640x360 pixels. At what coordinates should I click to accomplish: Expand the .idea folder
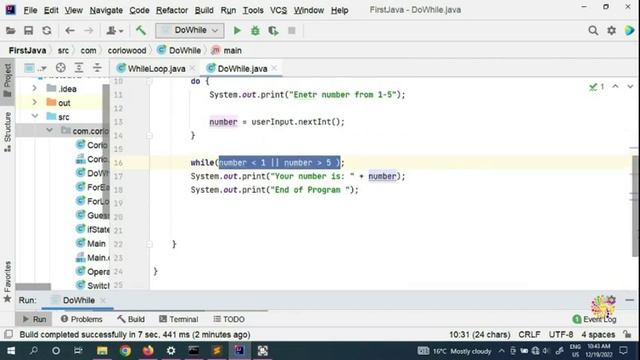35,88
